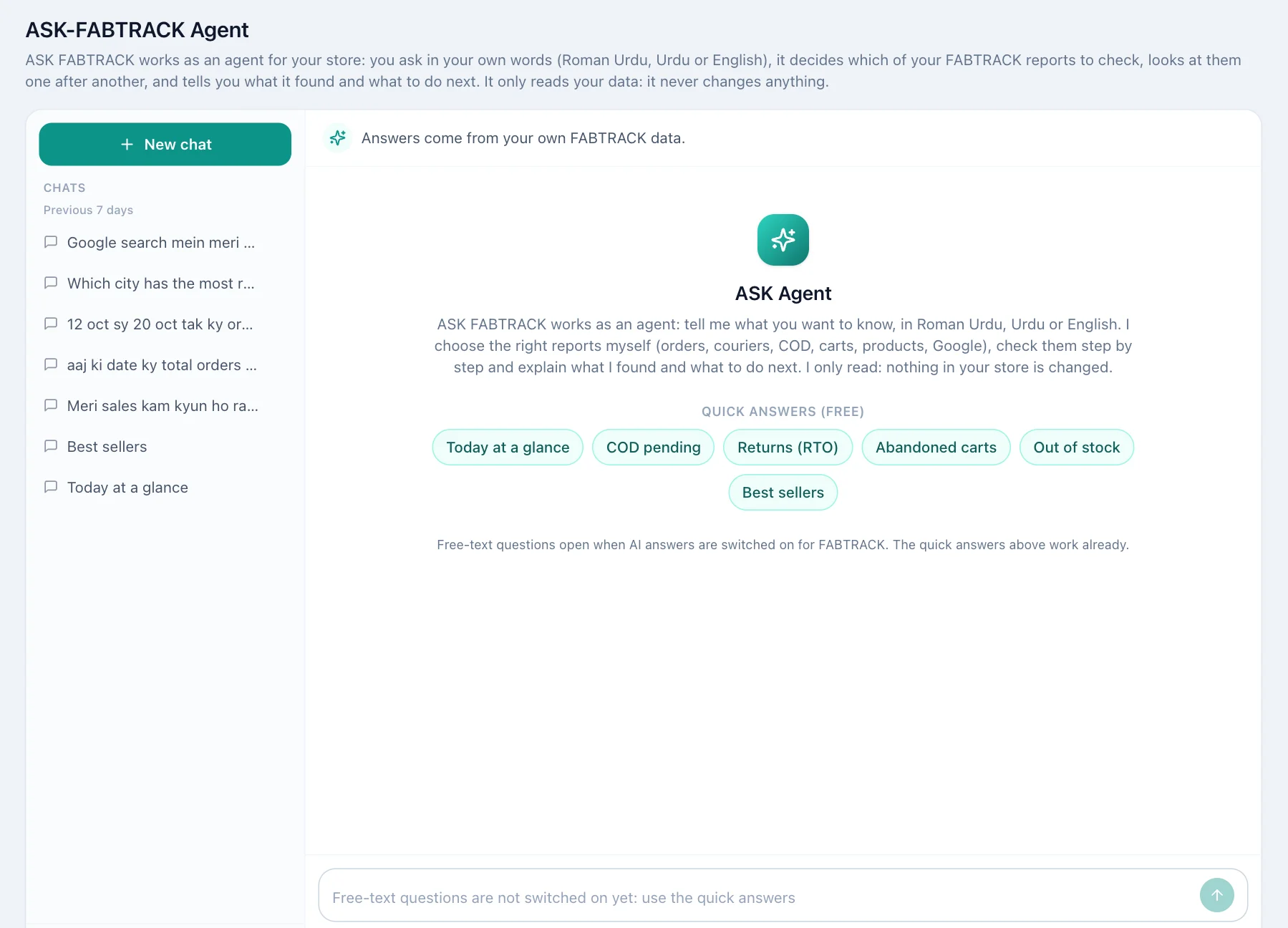The height and width of the screenshot is (928, 1288).
Task: Click 'Answers come from your own FABTRACK data.'
Action: 523,138
